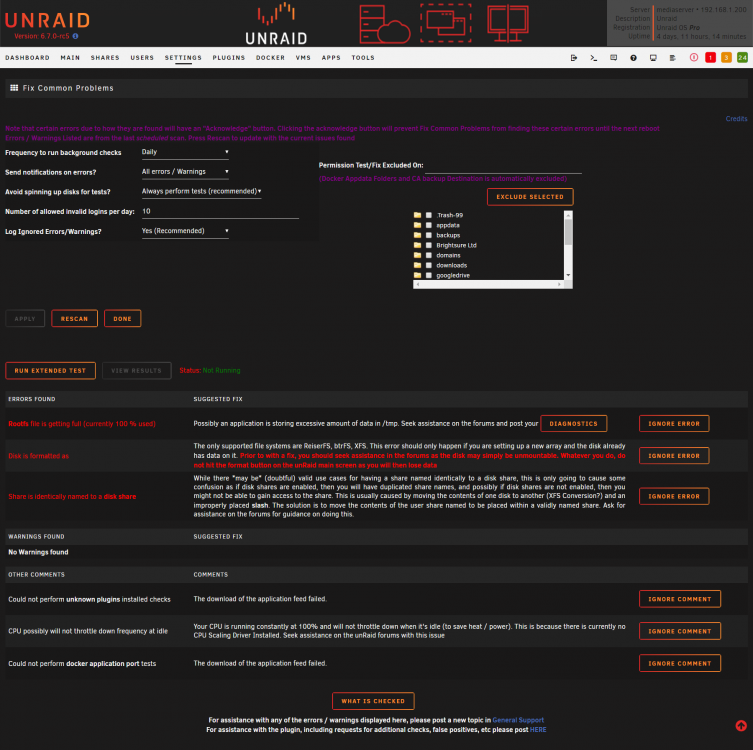Open the VMs page

pyautogui.click(x=303, y=58)
